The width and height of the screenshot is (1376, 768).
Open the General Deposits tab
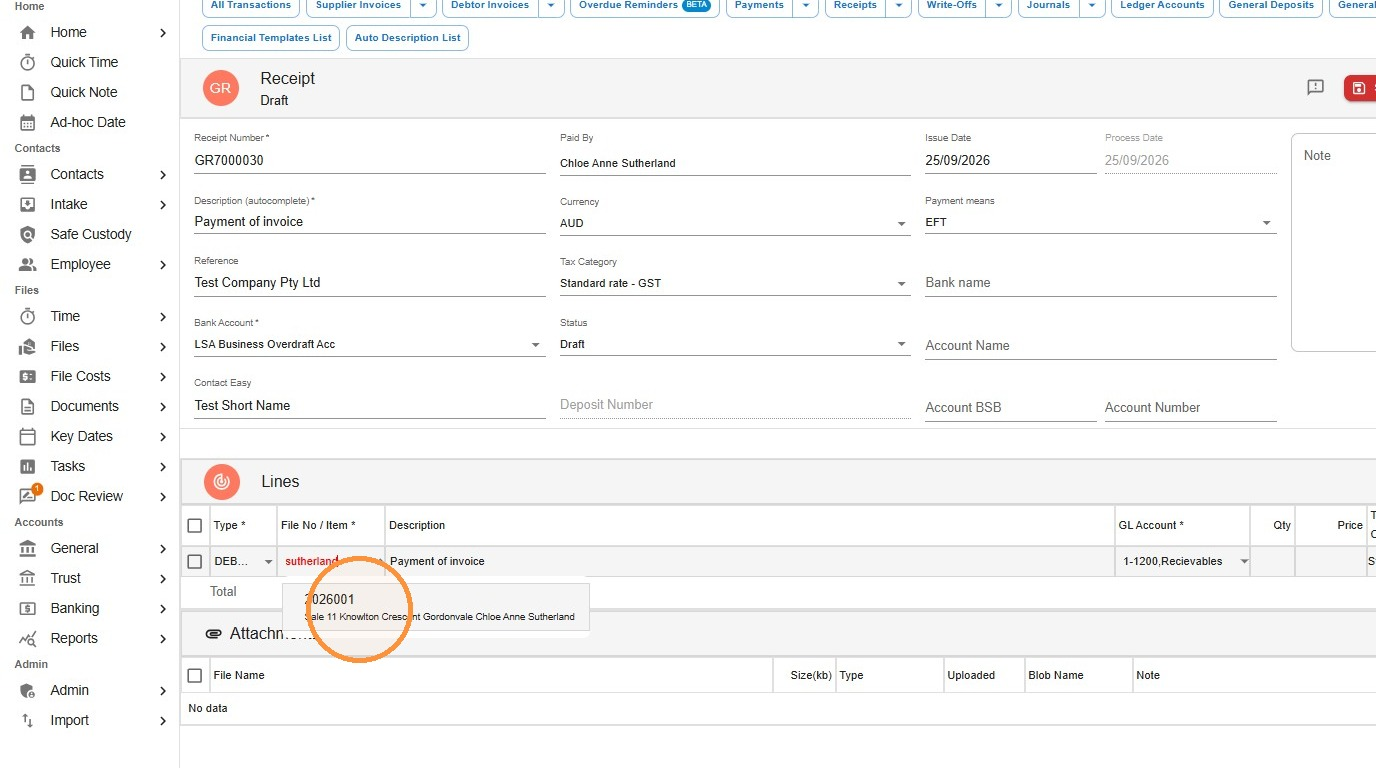pos(1271,6)
